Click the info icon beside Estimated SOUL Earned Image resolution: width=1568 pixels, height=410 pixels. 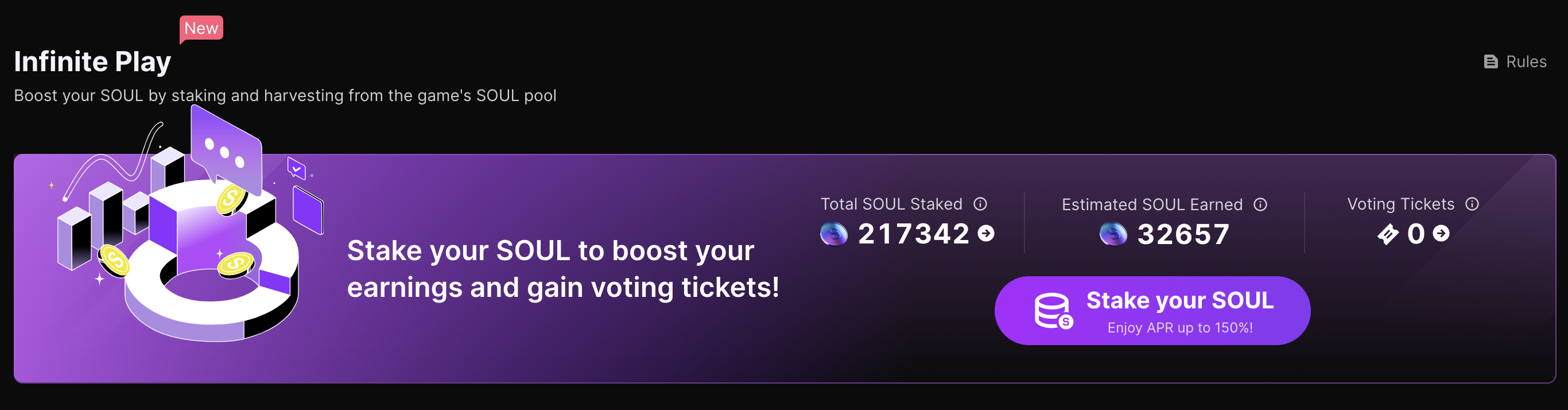tap(1260, 204)
